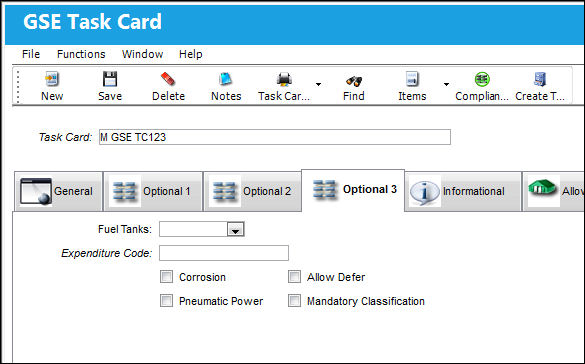
Task: Open the Window menu
Action: pyautogui.click(x=143, y=54)
